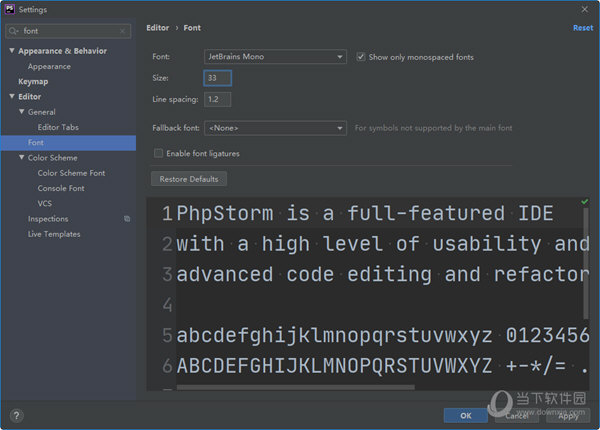Select Keymap in the settings tree

point(33,81)
